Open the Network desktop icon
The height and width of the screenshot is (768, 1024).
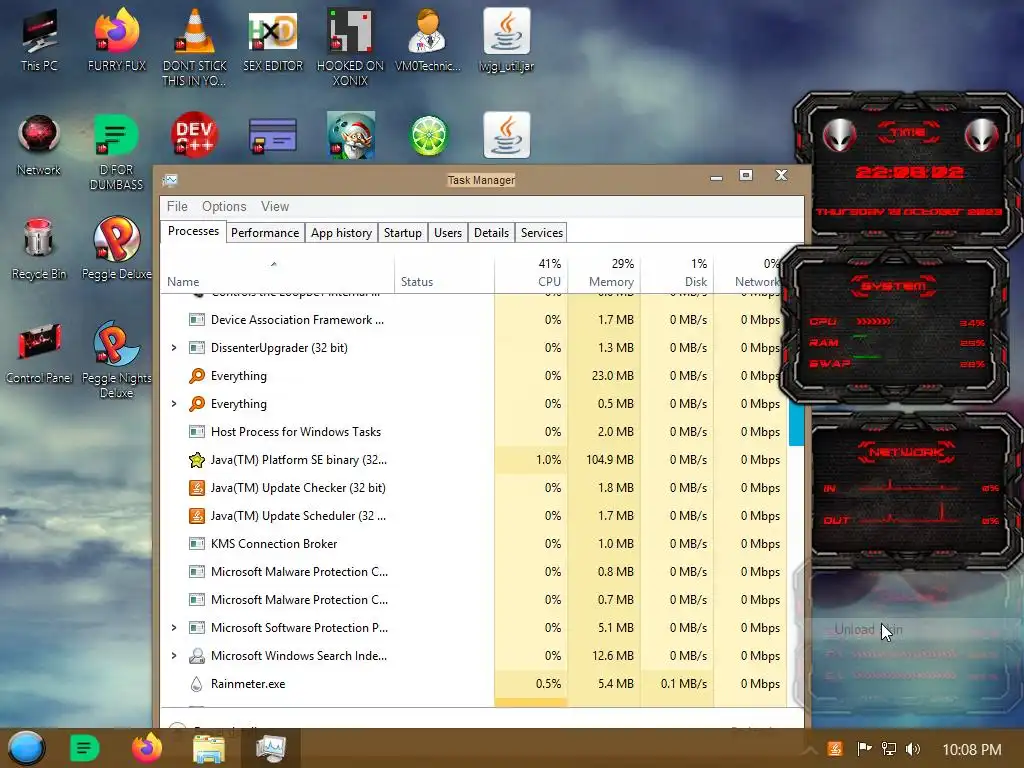[x=39, y=145]
